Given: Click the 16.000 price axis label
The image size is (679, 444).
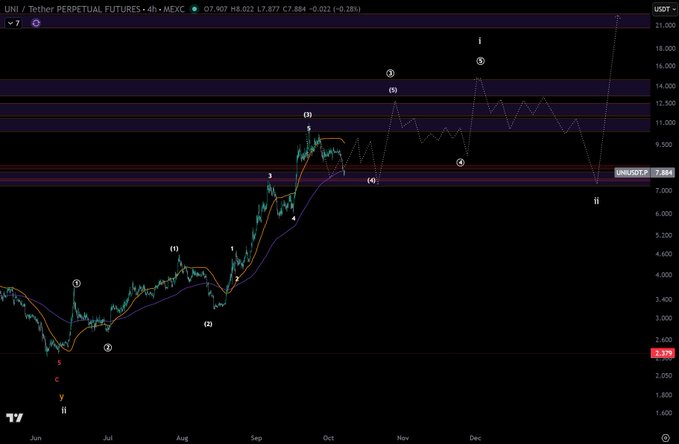Looking at the screenshot, I should tap(665, 66).
